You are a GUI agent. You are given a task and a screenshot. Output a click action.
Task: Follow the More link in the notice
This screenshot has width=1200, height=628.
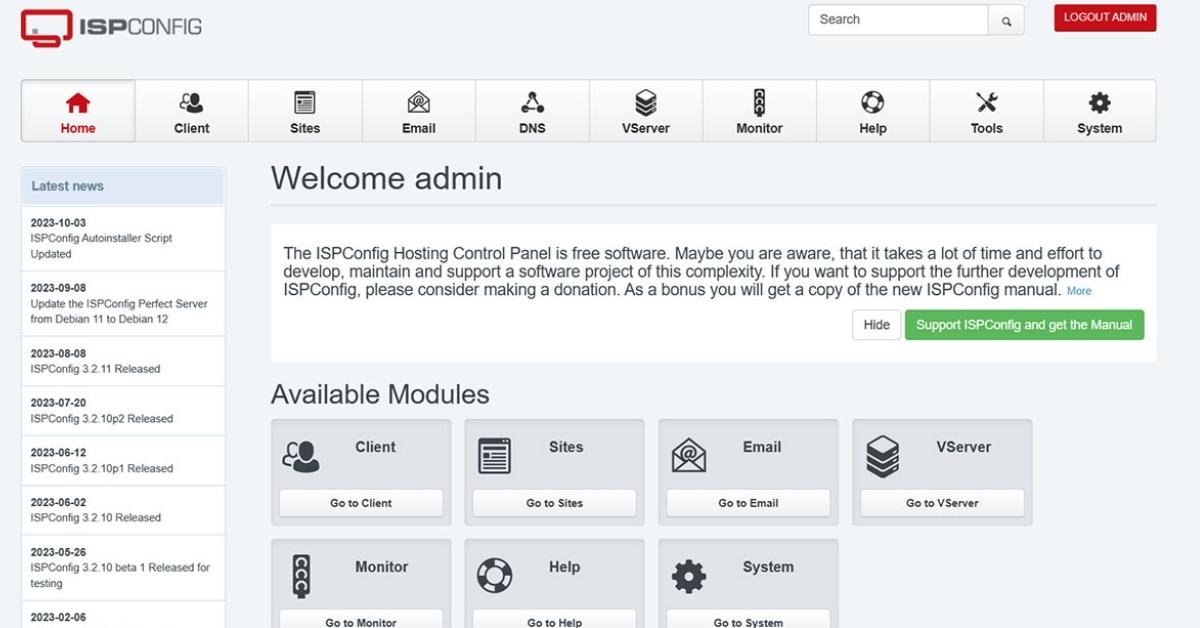1079,291
